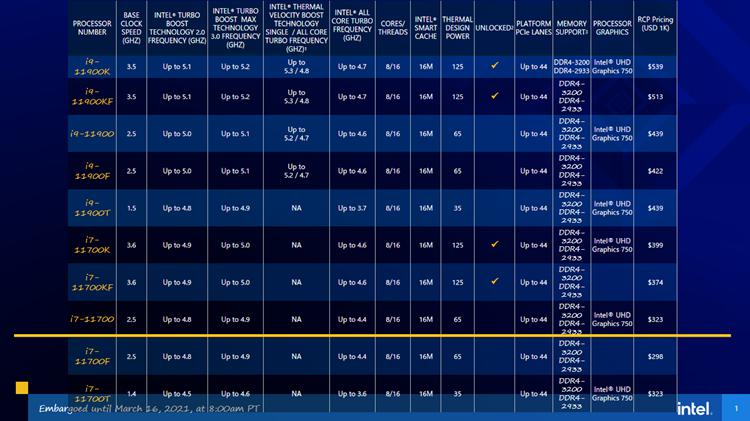750x421 pixels.
Task: Select the '$323' price in the i7-11700 row
Action: (655, 319)
